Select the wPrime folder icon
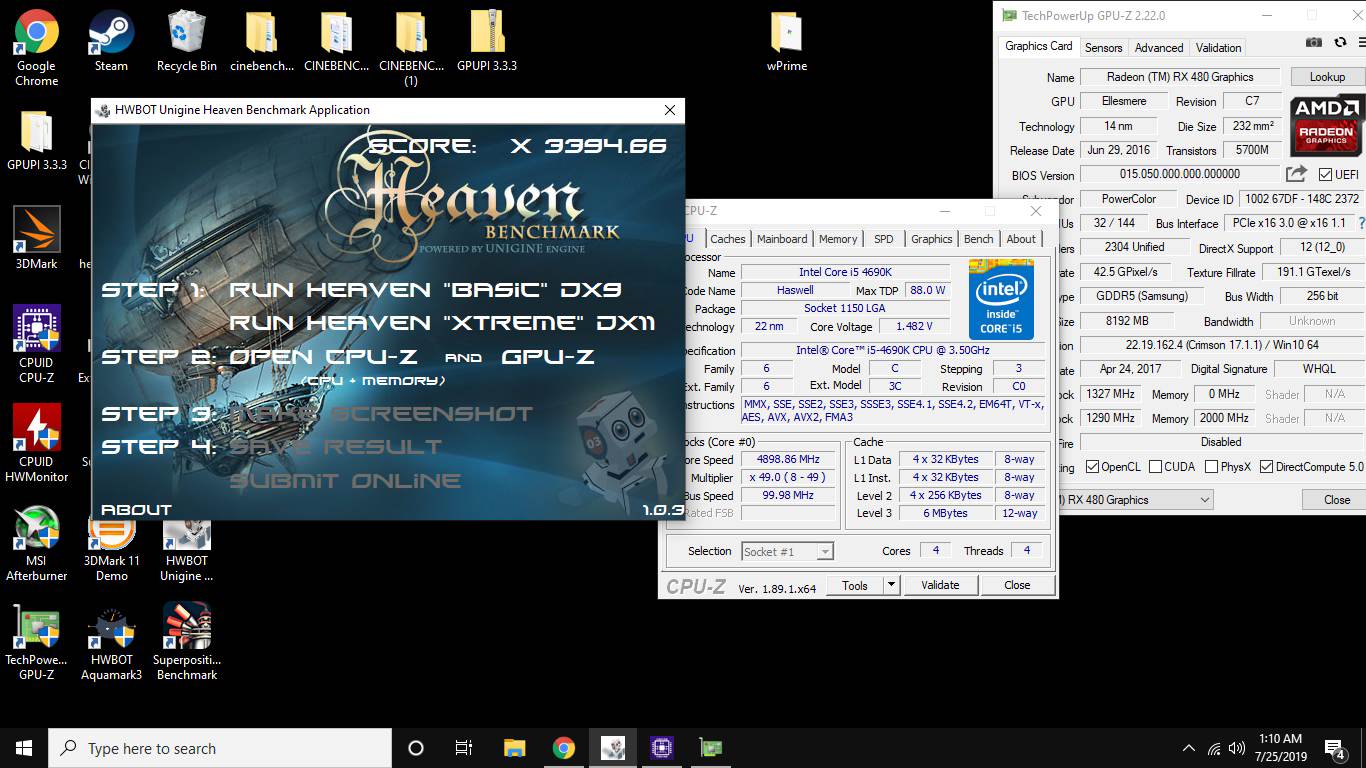Image resolution: width=1366 pixels, height=768 pixels. pyautogui.click(x=787, y=41)
